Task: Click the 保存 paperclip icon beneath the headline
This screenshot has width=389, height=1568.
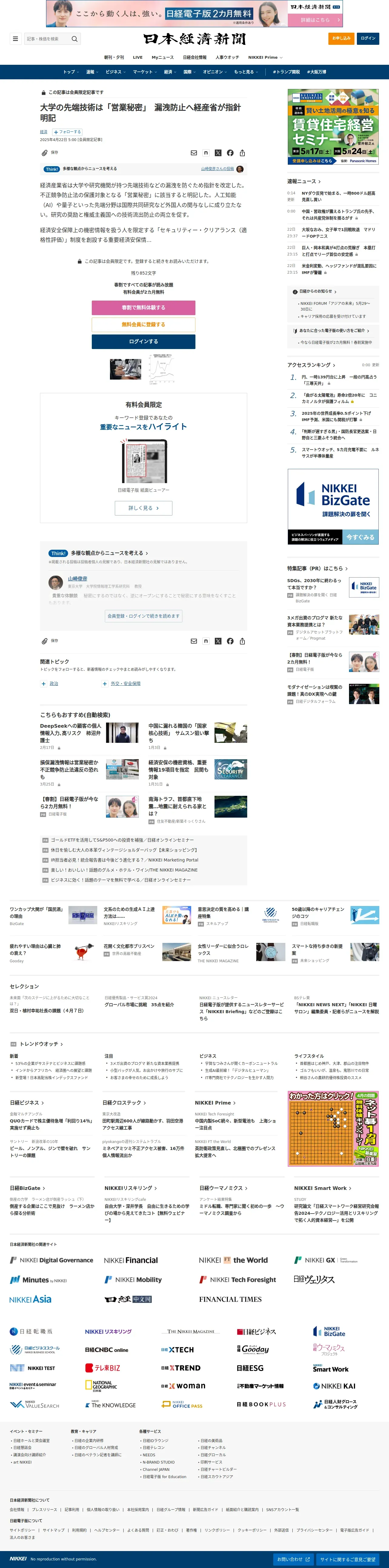Action: [45, 153]
